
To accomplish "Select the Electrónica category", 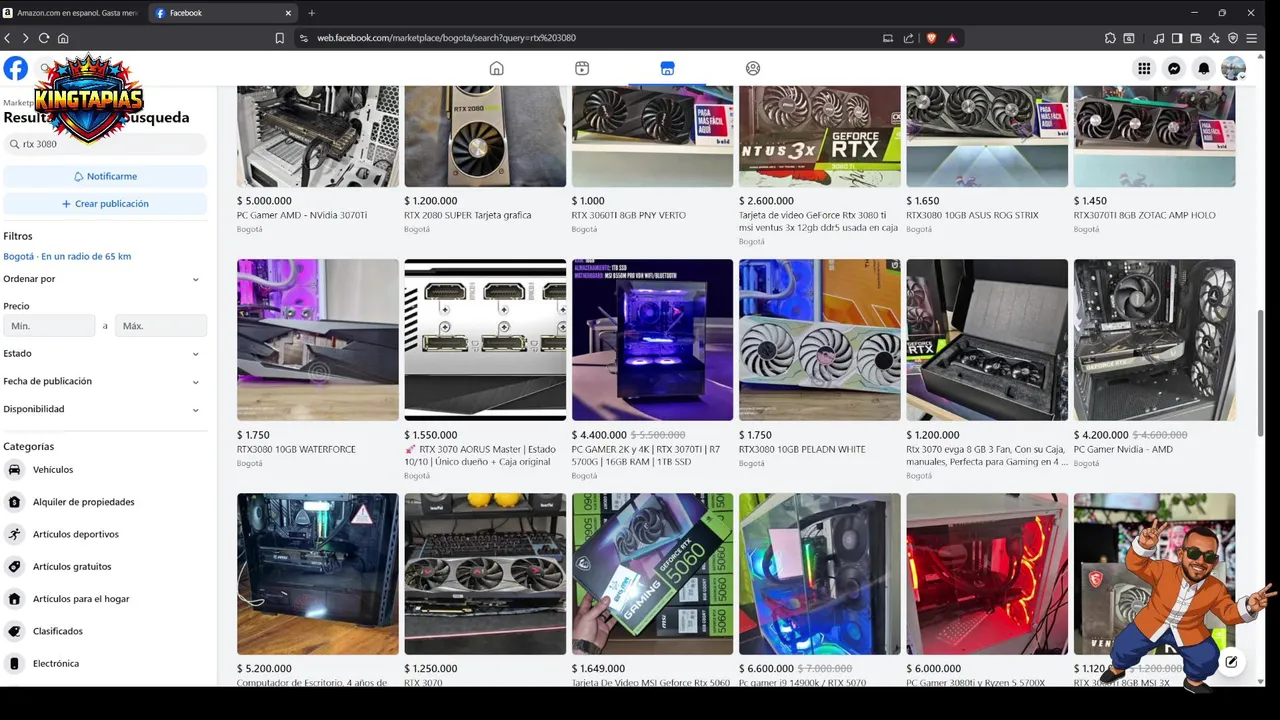I will (105, 664).
